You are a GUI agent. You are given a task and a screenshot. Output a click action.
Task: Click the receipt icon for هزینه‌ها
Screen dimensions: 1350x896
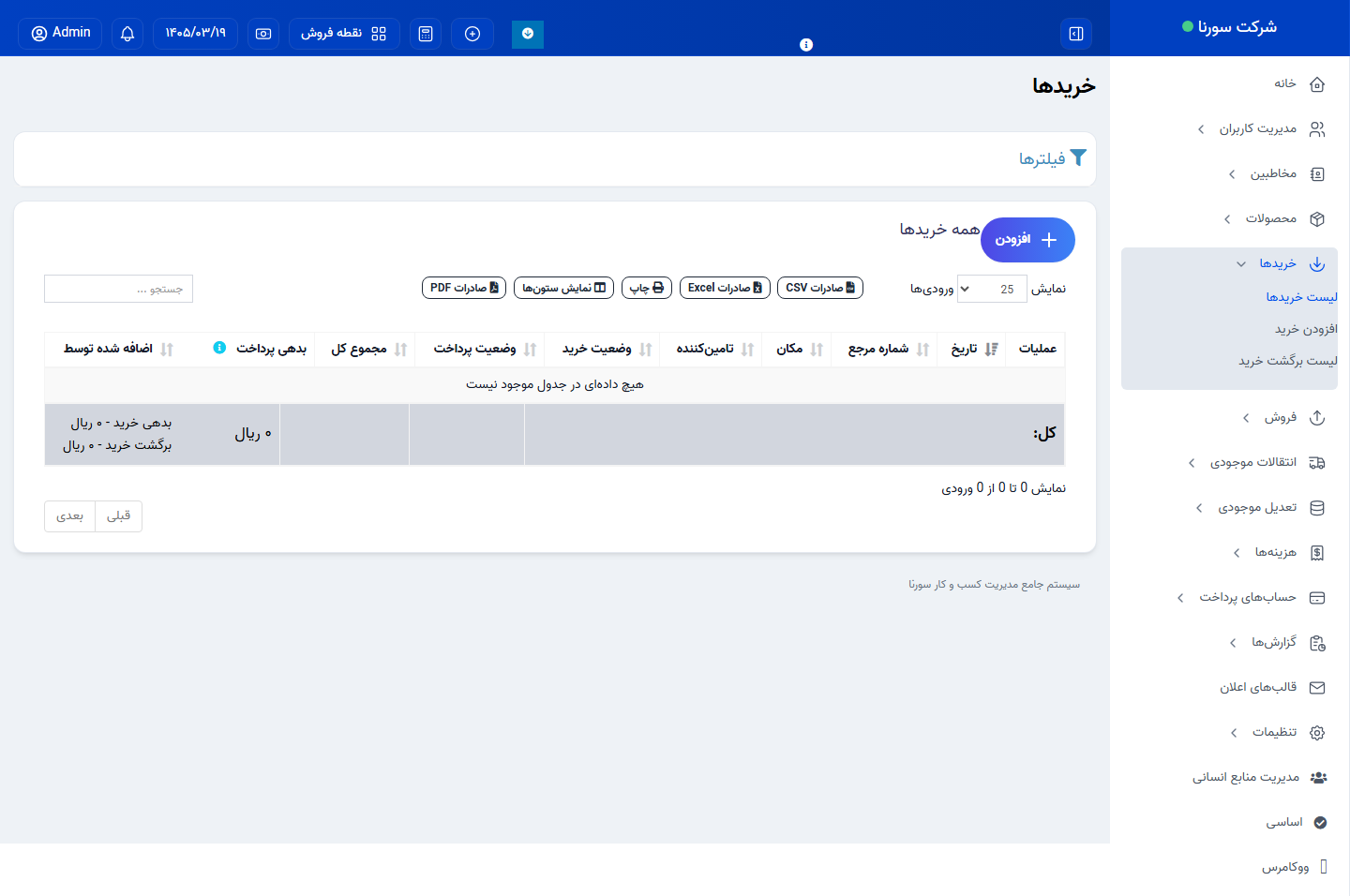click(1317, 553)
